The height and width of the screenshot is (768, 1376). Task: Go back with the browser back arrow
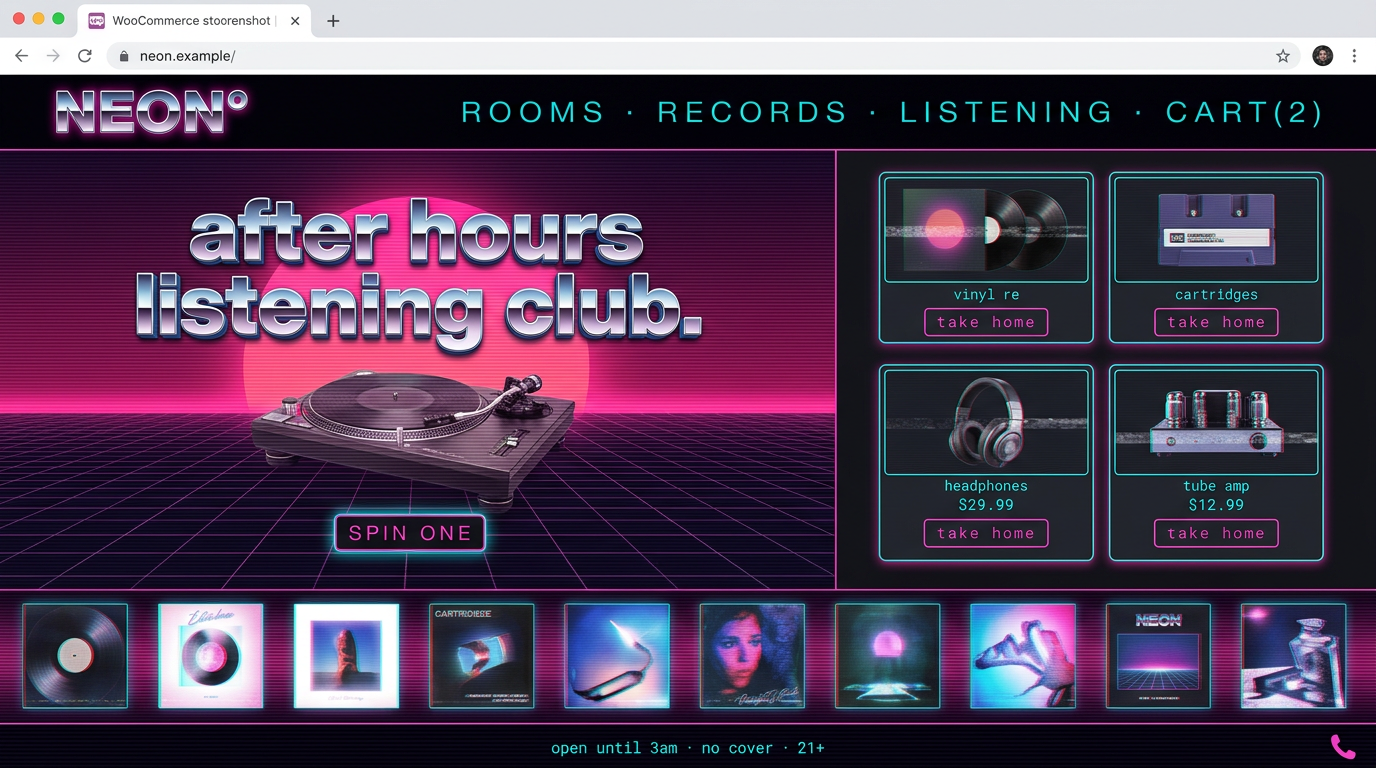pyautogui.click(x=22, y=56)
